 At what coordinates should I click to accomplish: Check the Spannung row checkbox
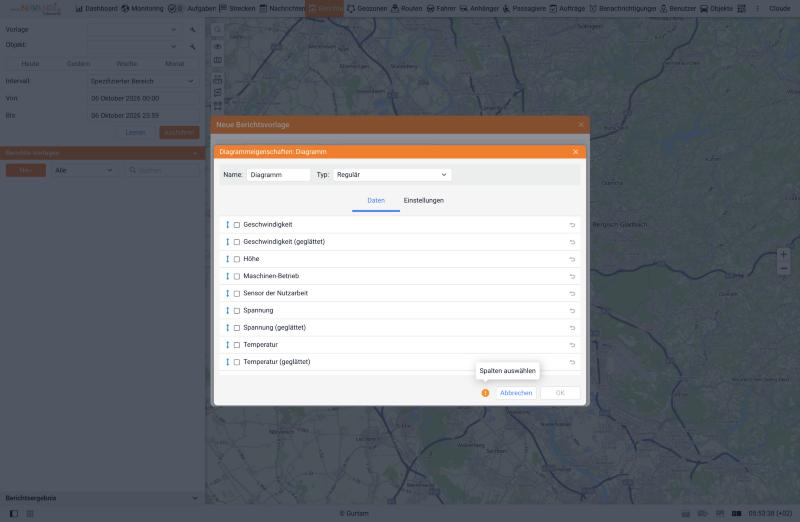(x=237, y=311)
